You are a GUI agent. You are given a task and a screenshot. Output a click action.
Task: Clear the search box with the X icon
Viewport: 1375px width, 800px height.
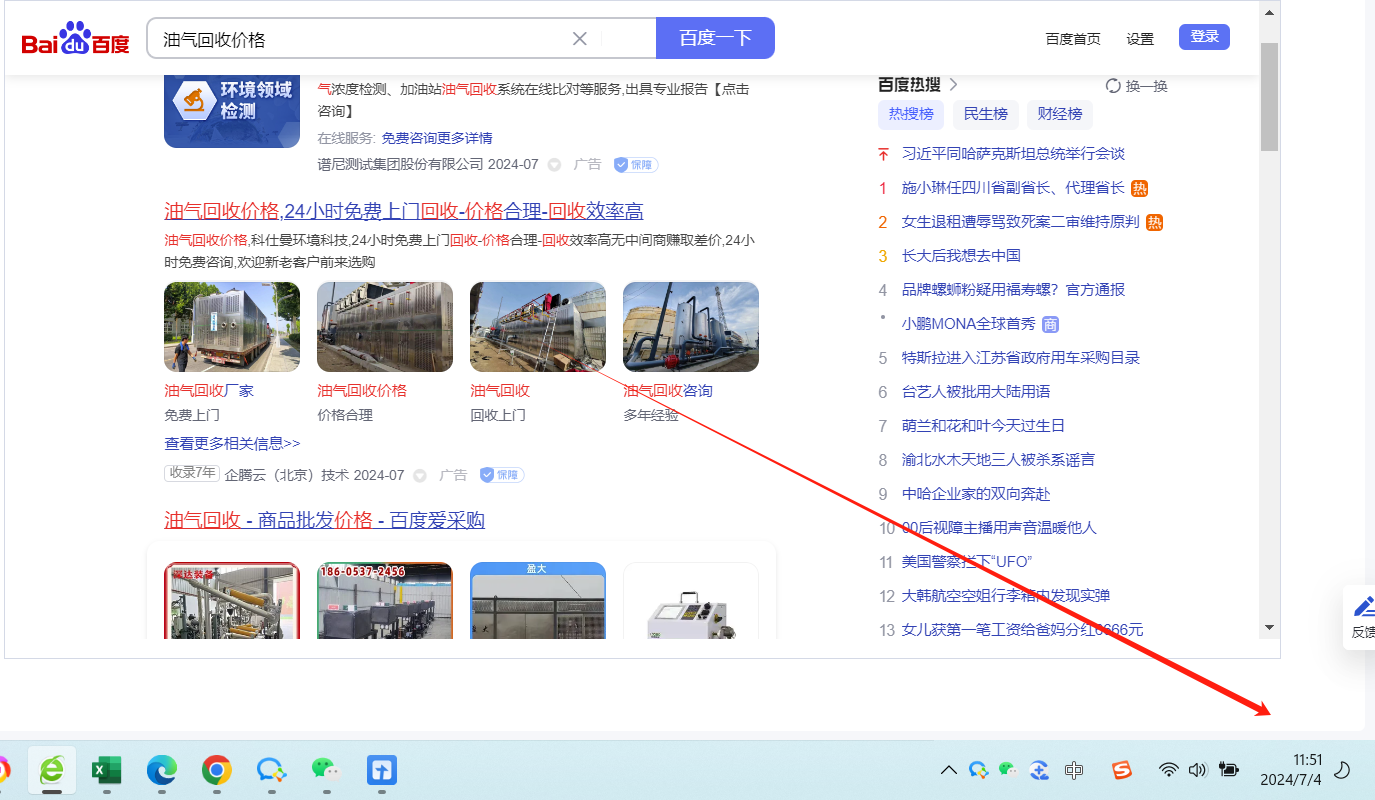tap(579, 39)
